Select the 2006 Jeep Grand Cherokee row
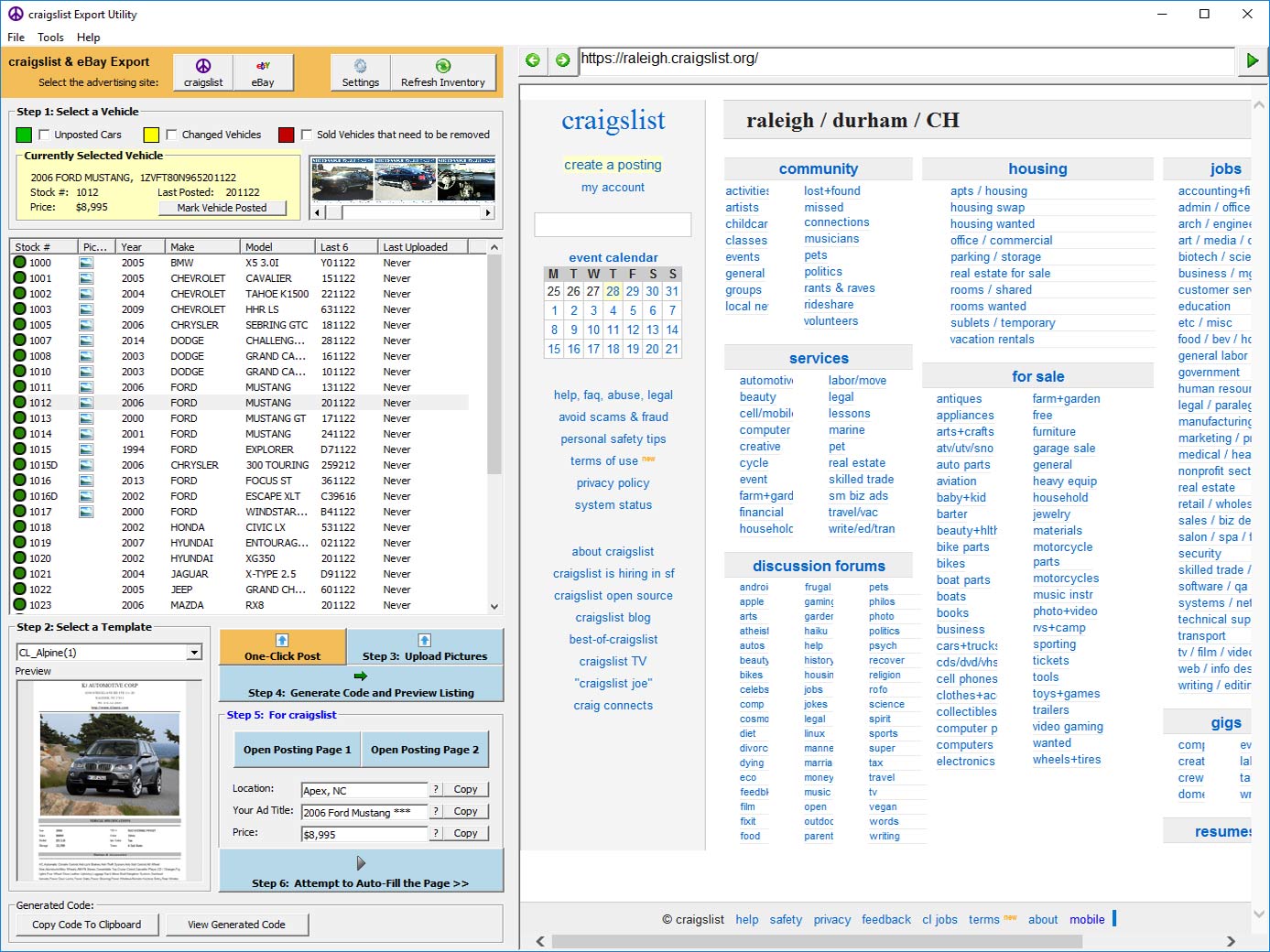Viewport: 1270px width, 952px height. tap(240, 590)
